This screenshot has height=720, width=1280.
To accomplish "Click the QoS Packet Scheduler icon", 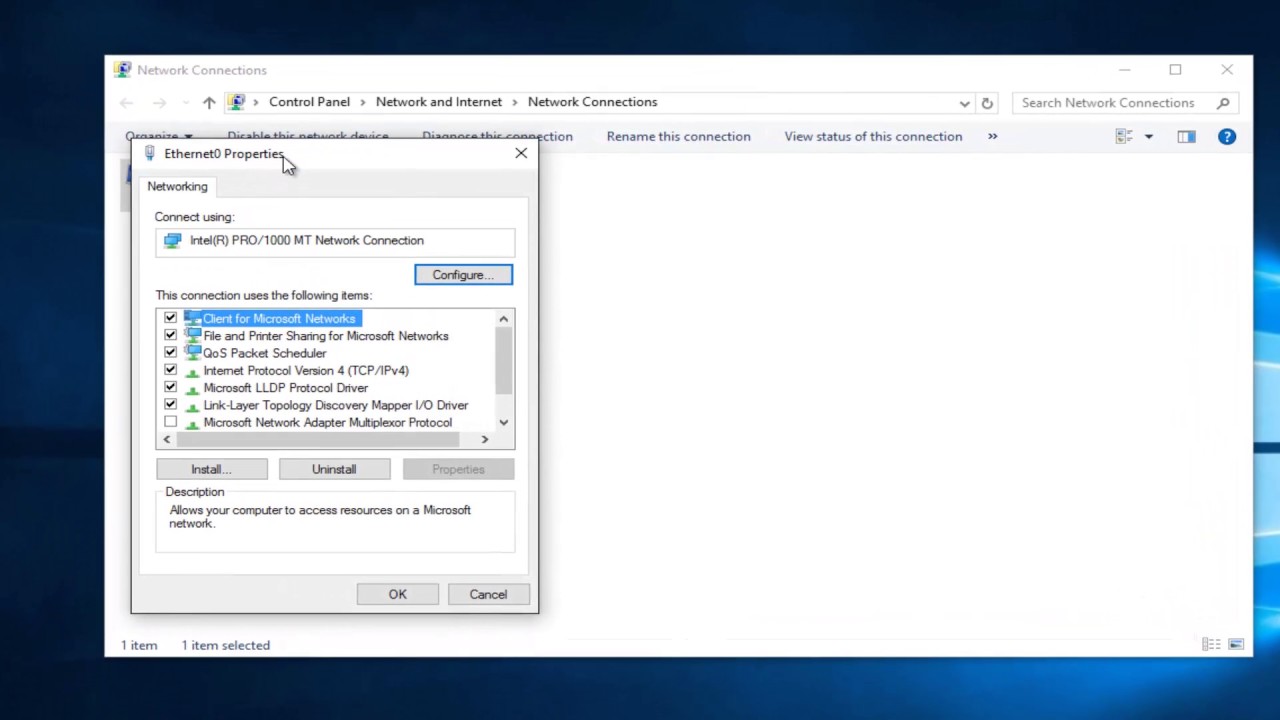I will 192,353.
